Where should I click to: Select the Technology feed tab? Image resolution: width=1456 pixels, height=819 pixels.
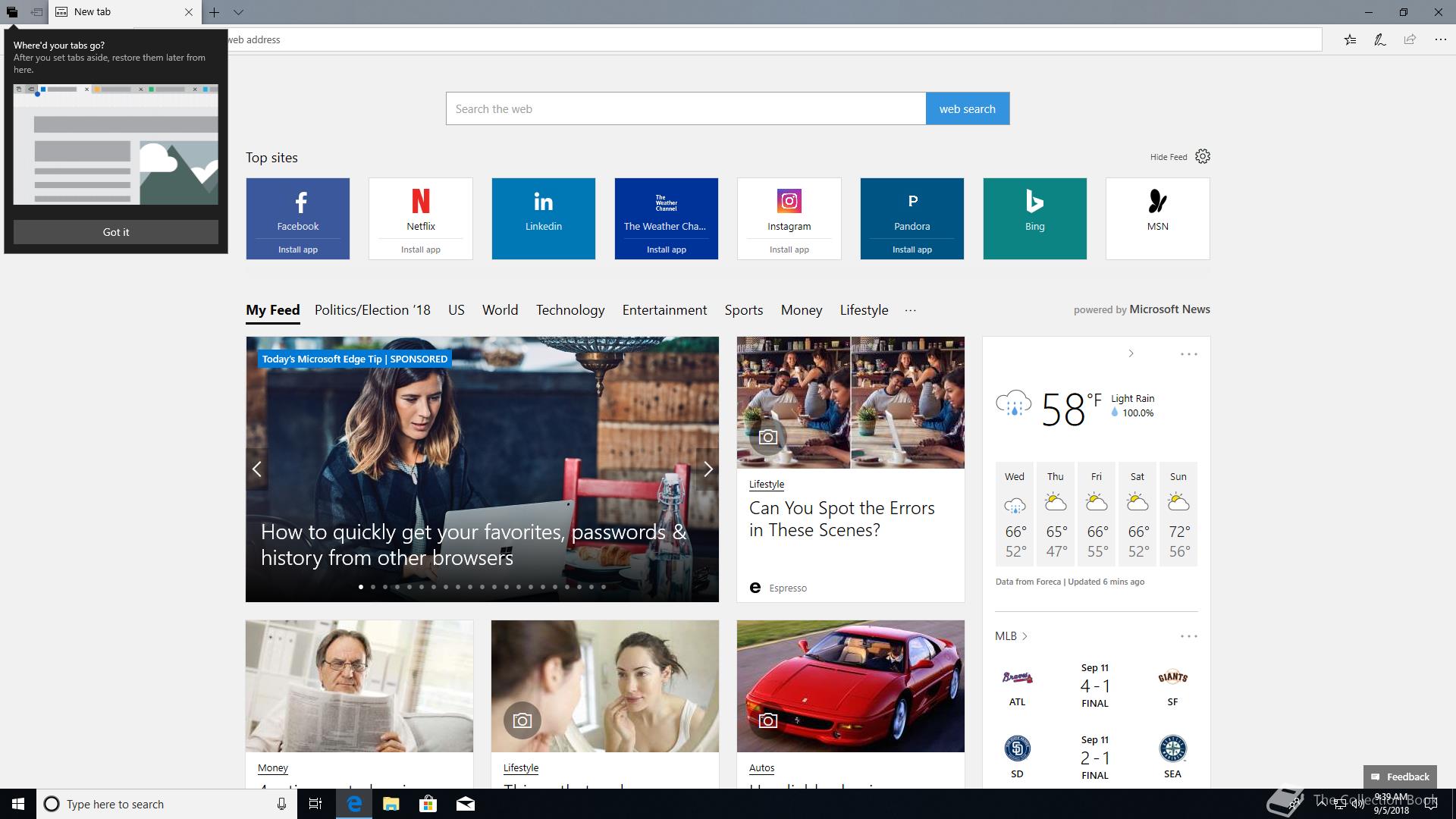570,310
